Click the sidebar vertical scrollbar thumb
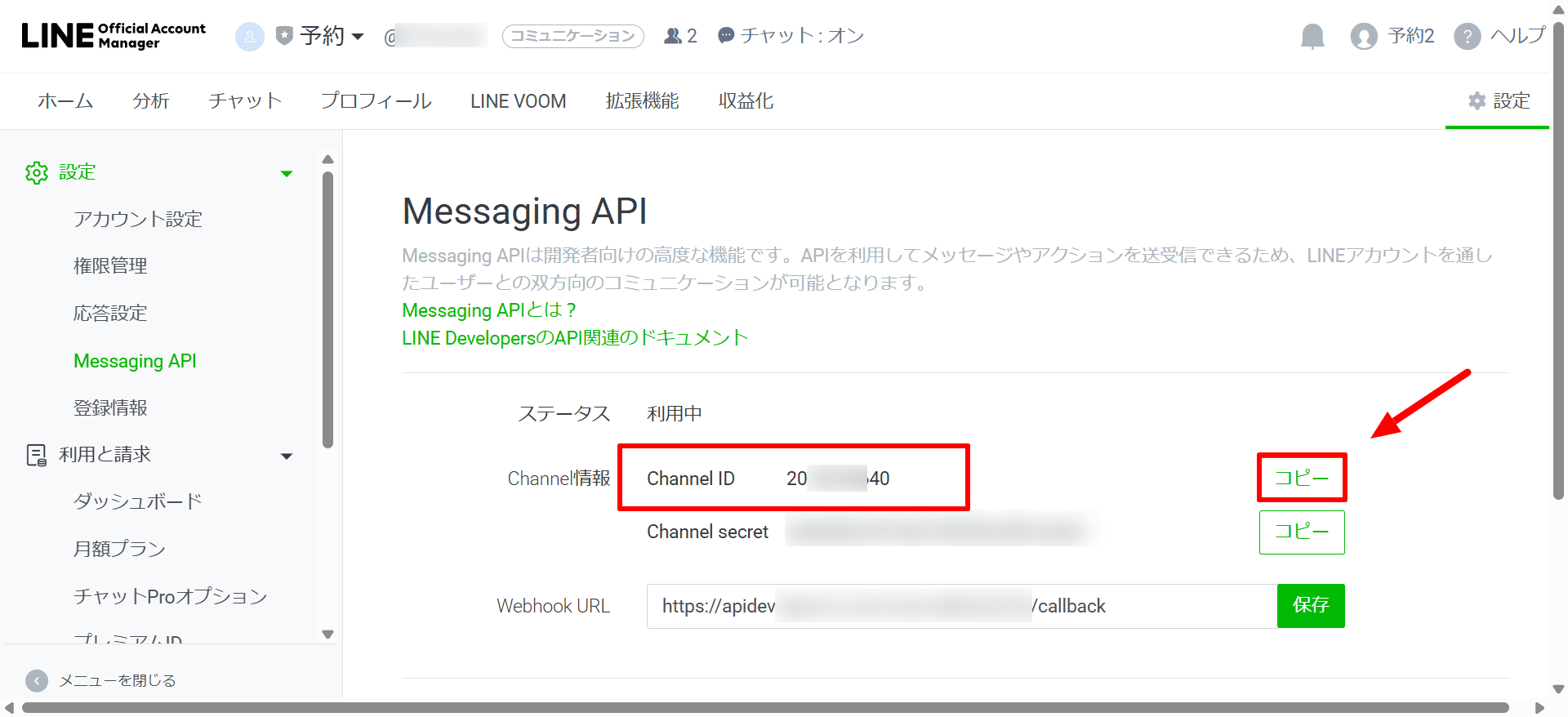This screenshot has width=1568, height=717. (x=328, y=310)
